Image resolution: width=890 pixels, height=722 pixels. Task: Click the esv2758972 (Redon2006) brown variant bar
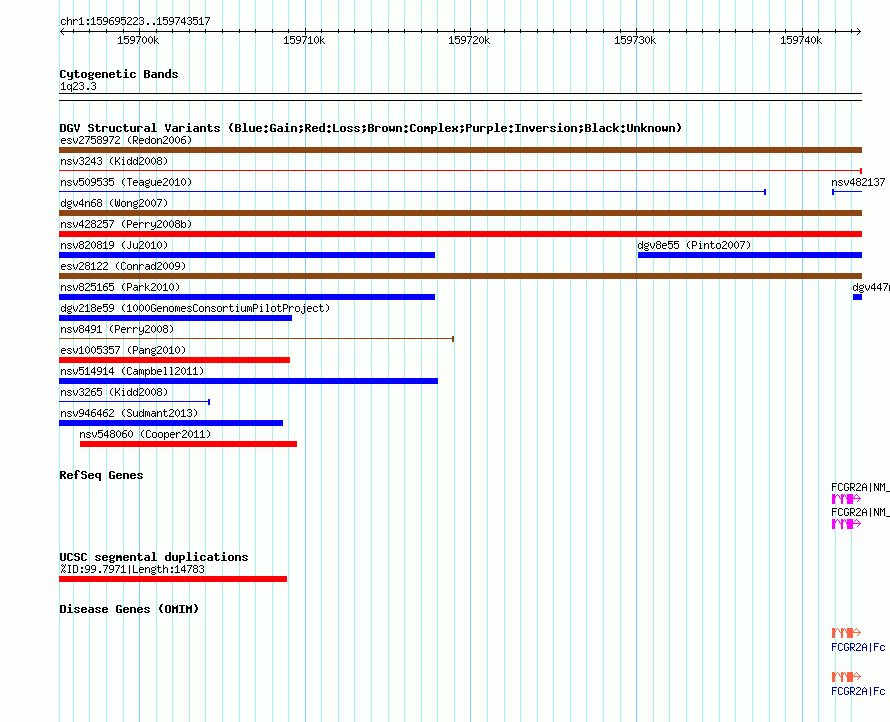460,150
